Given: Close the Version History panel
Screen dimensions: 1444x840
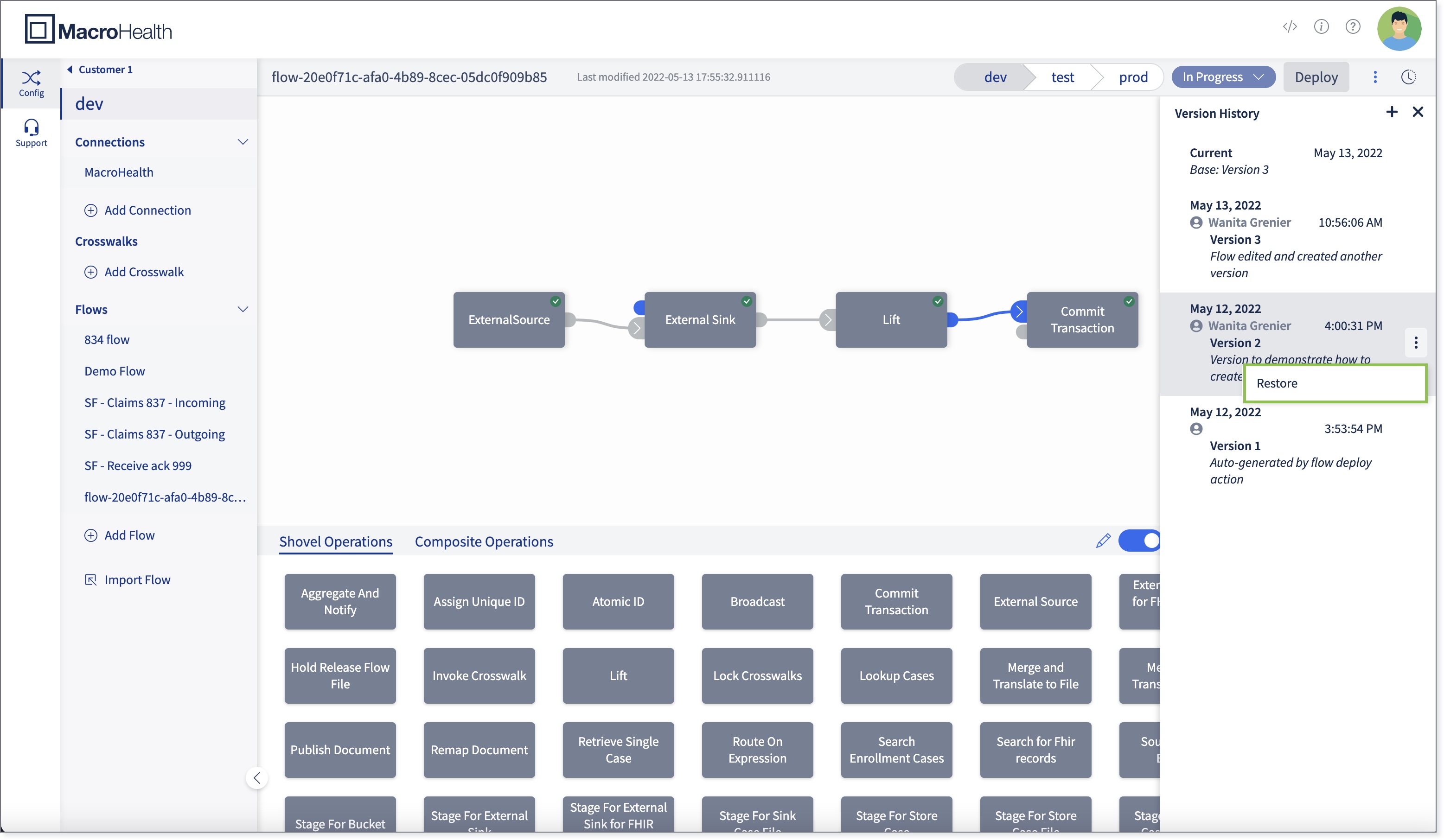Looking at the screenshot, I should pos(1418,112).
